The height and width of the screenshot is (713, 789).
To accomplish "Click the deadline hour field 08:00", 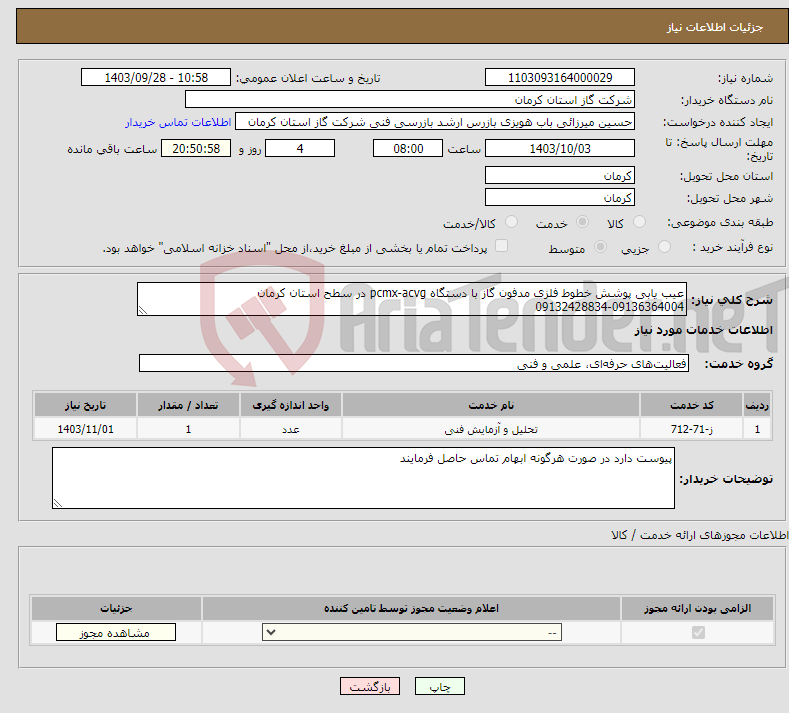I will pos(408,148).
